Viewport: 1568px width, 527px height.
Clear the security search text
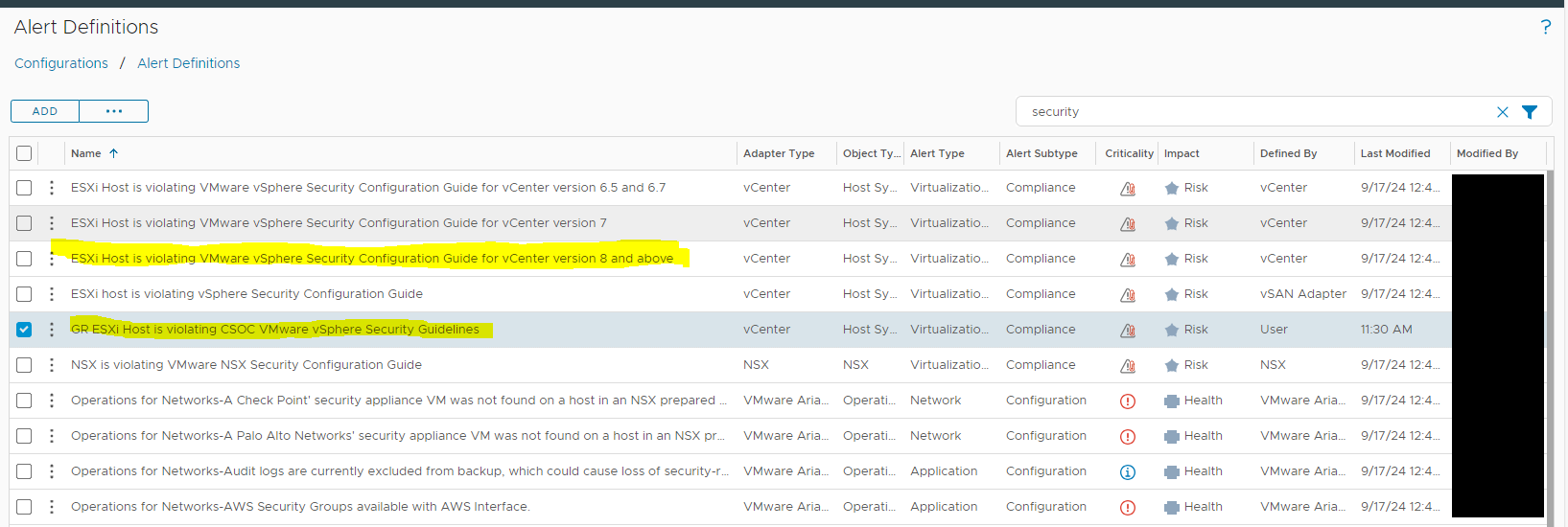click(1502, 112)
